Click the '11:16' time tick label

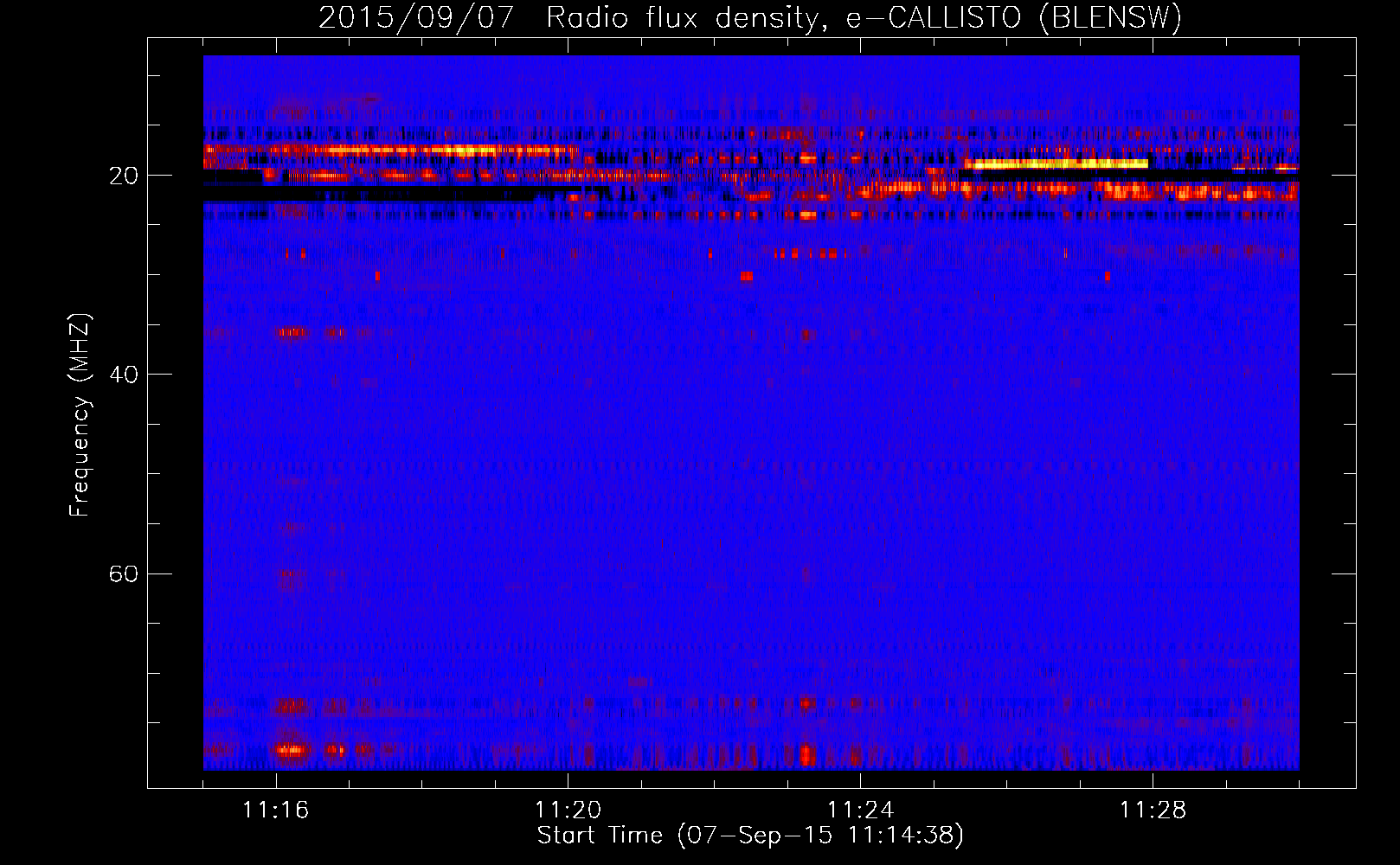click(276, 810)
